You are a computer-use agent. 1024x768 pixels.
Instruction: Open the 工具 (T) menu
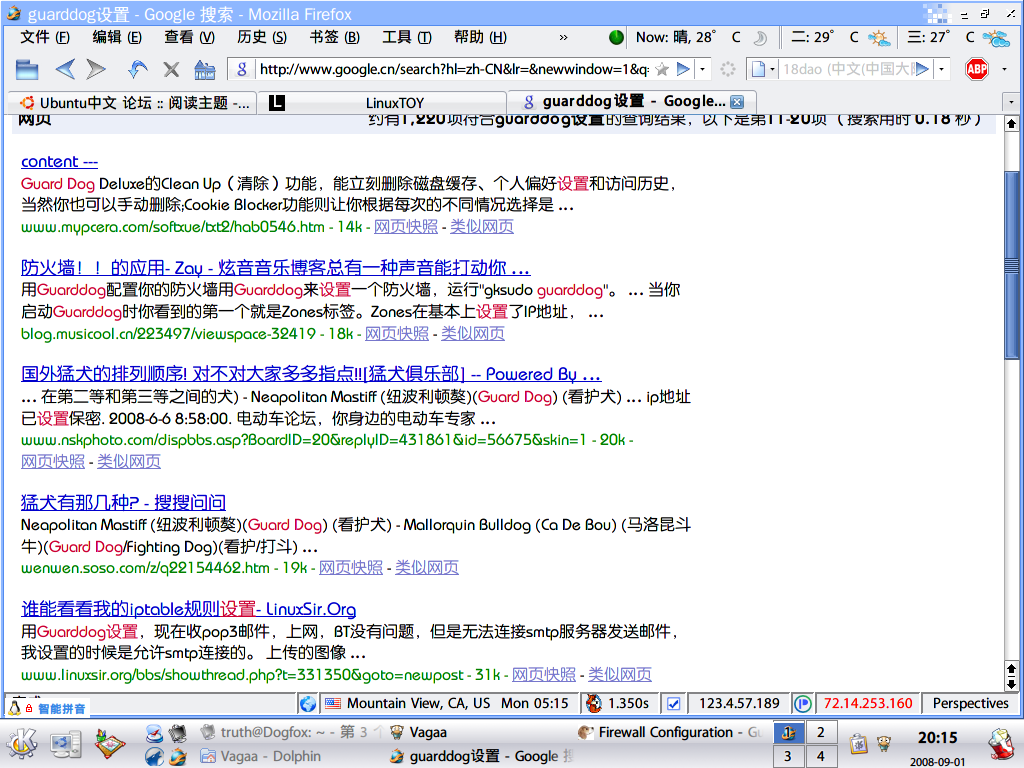tap(407, 37)
